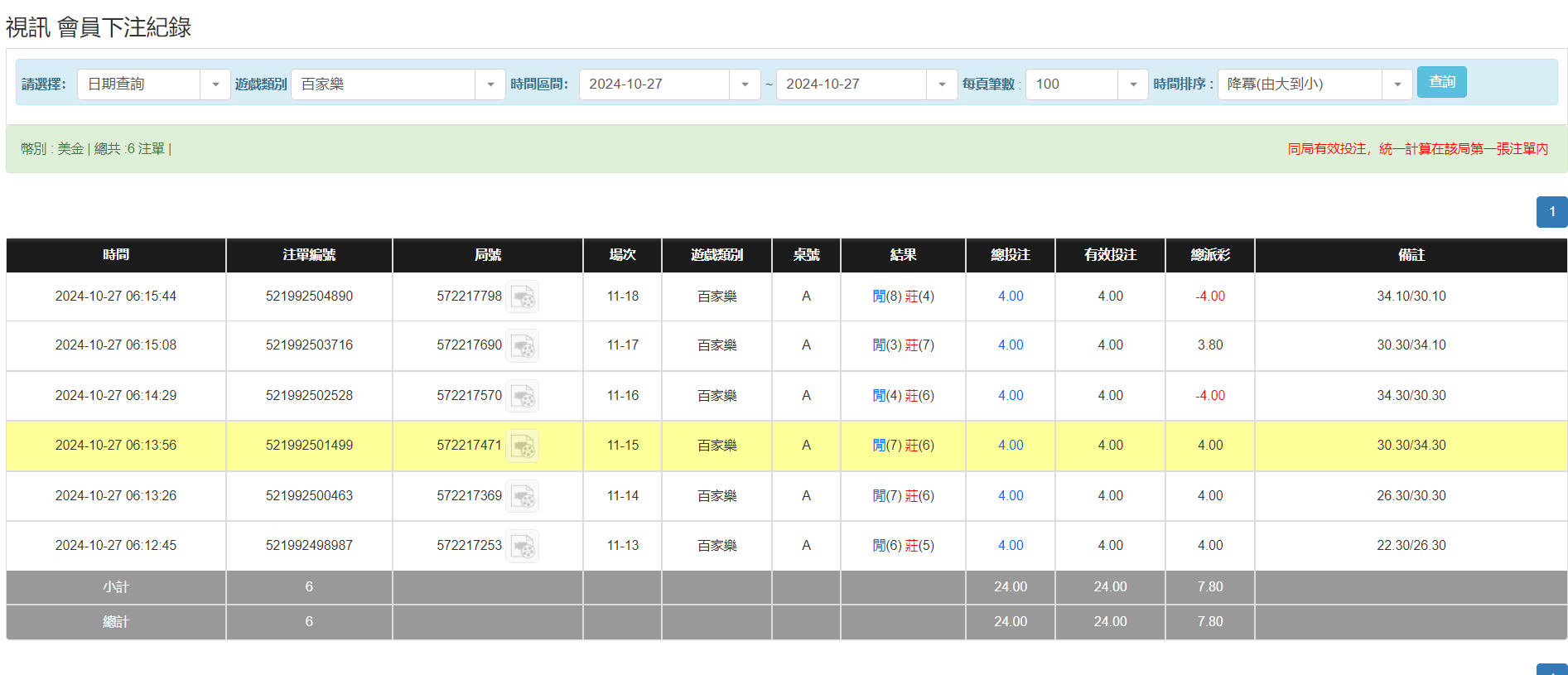This screenshot has height=675, width=1568.
Task: Open video replay icon for round 572217690
Action: (523, 345)
